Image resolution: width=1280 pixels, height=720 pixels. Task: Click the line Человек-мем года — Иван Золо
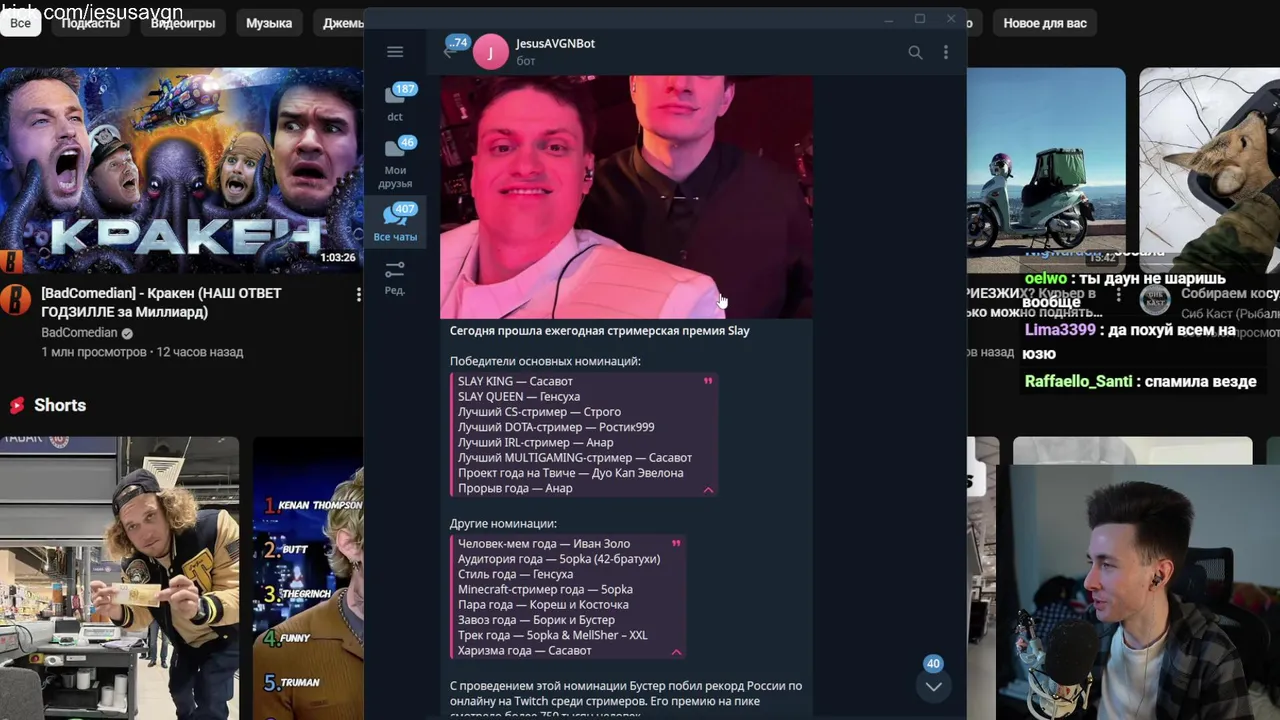tap(544, 544)
